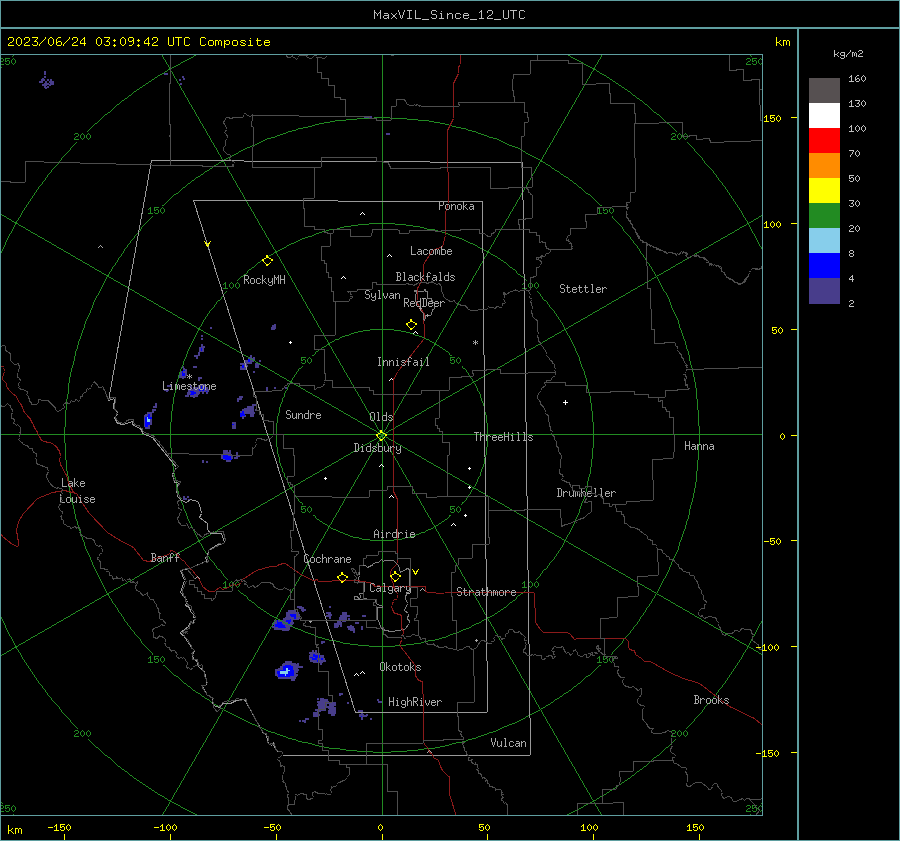
Task: Click the bright blue VIL cell southwest of Calgary
Action: coord(286,671)
